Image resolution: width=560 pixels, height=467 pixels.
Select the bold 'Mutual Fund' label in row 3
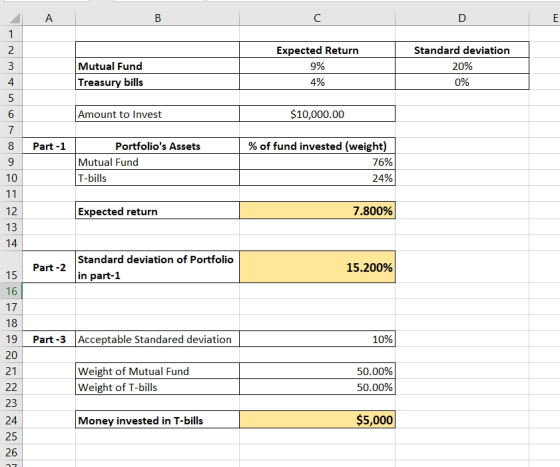[x=158, y=66]
